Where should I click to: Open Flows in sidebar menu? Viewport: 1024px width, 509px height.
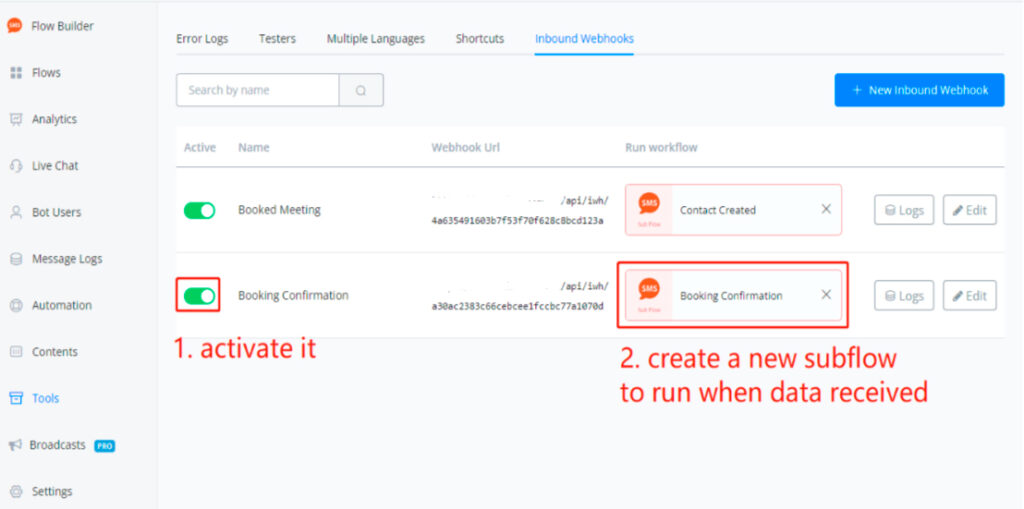point(46,73)
